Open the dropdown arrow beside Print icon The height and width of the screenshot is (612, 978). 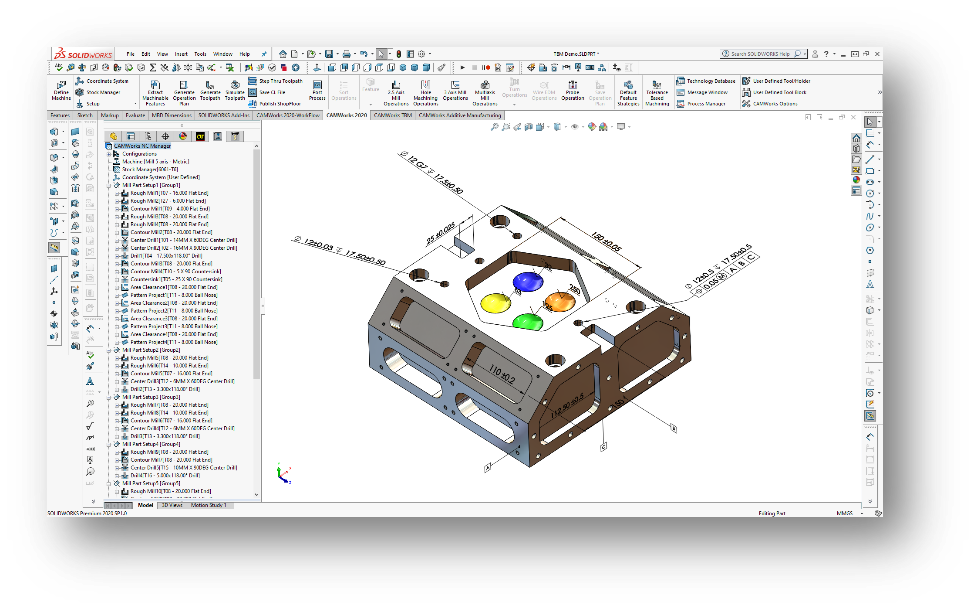tap(354, 54)
